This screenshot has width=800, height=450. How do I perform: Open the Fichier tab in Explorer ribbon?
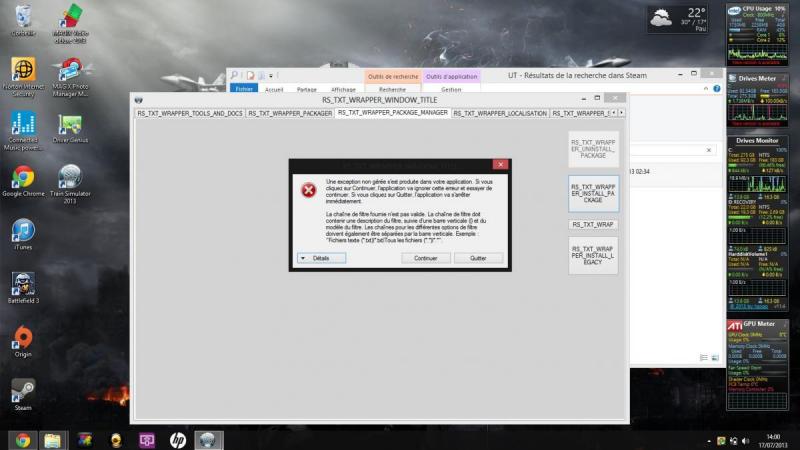[244, 89]
